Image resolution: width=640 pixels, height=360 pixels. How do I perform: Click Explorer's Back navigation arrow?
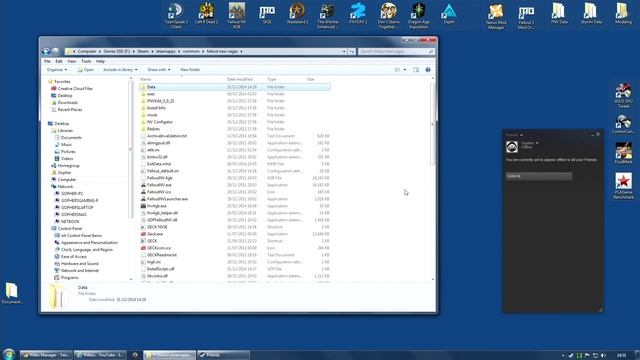pos(46,51)
